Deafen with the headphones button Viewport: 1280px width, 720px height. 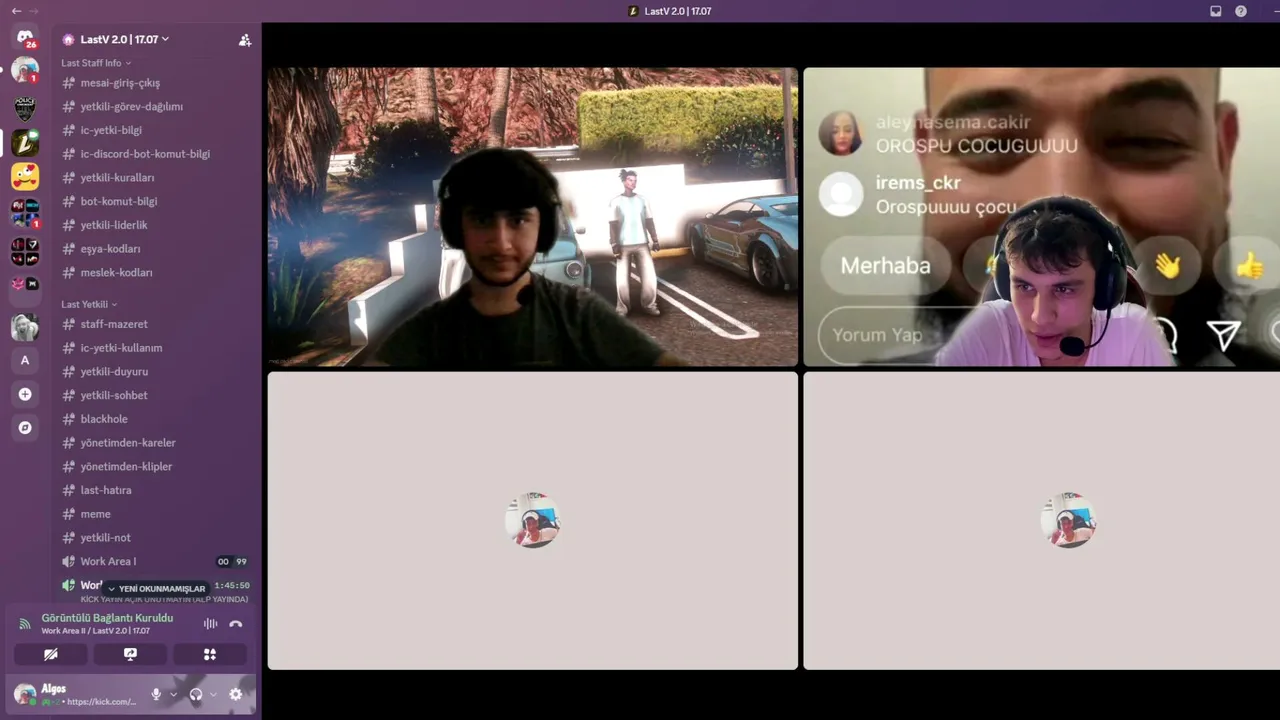click(x=196, y=694)
